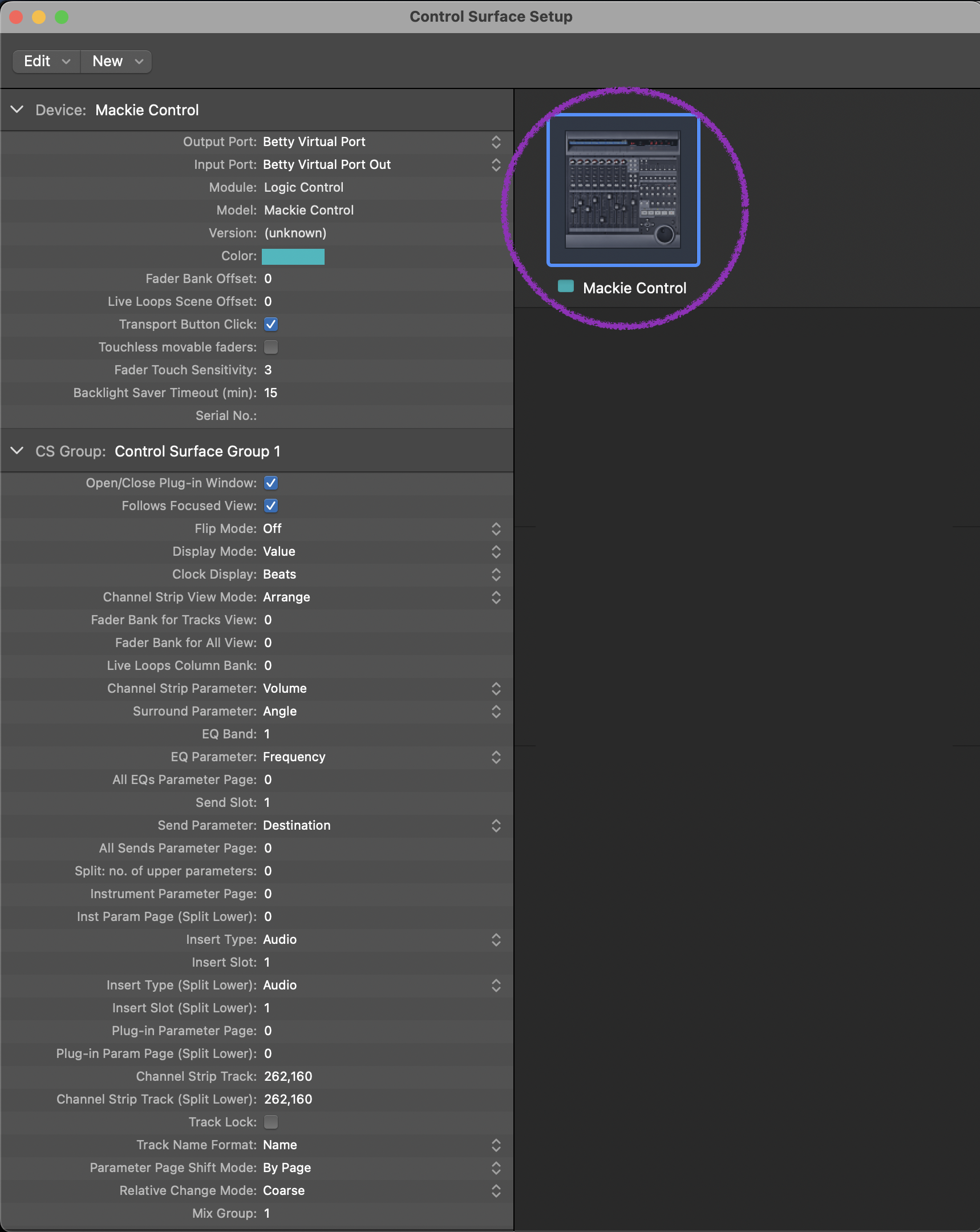Open the Clock Display dropdown

click(x=496, y=574)
